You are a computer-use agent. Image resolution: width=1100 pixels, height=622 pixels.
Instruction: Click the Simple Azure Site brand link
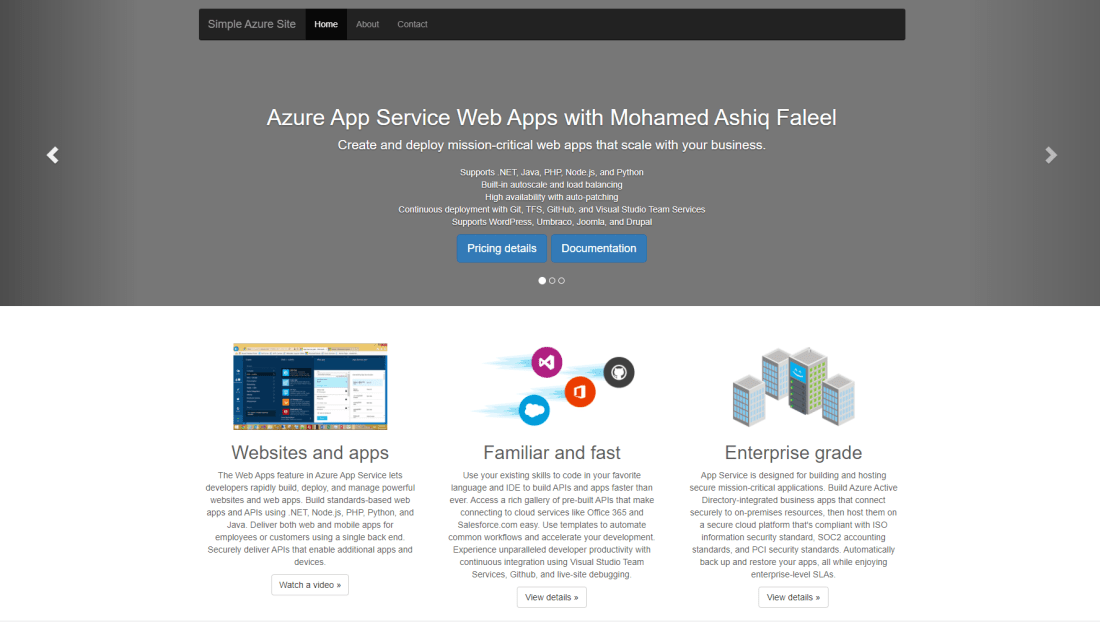coord(252,24)
